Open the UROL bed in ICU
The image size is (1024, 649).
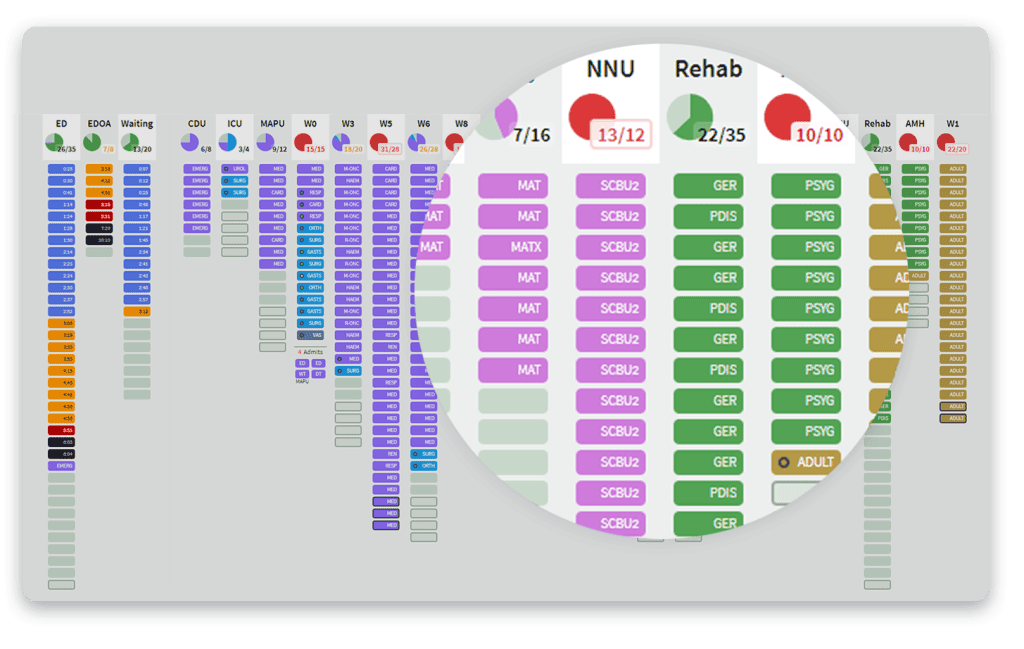click(x=235, y=169)
